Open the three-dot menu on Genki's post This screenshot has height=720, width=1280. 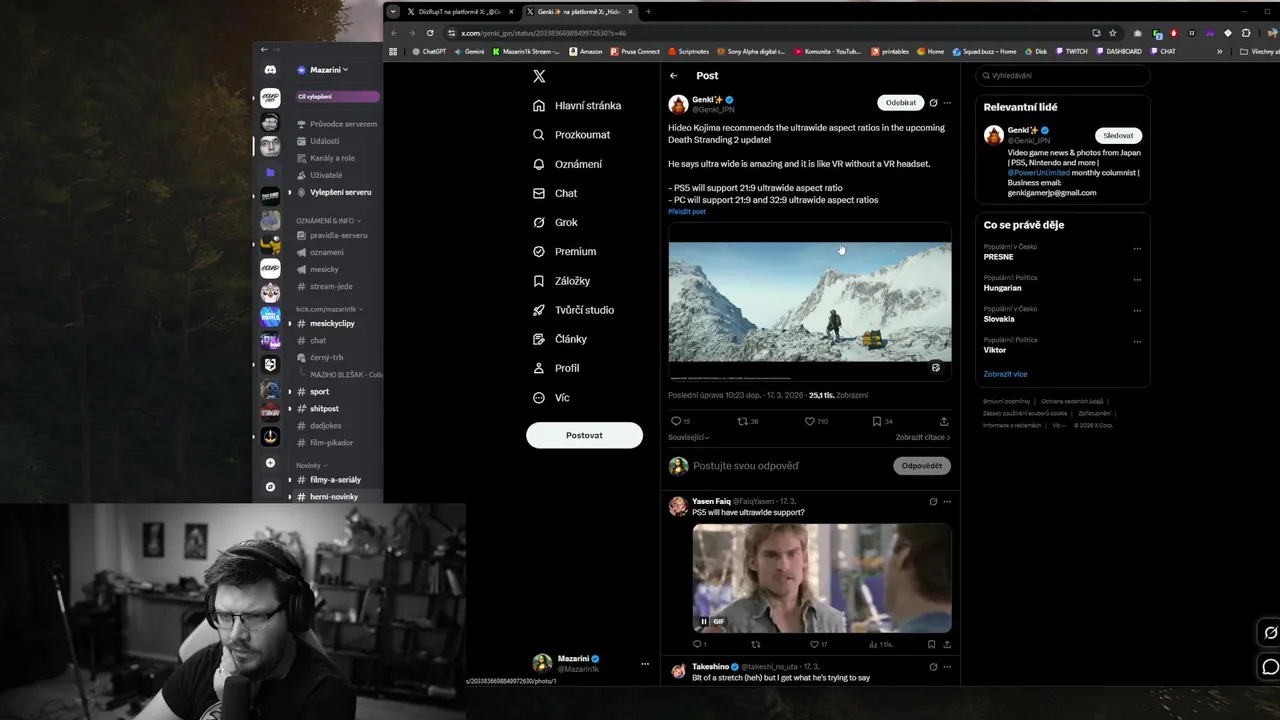pyautogui.click(x=947, y=103)
